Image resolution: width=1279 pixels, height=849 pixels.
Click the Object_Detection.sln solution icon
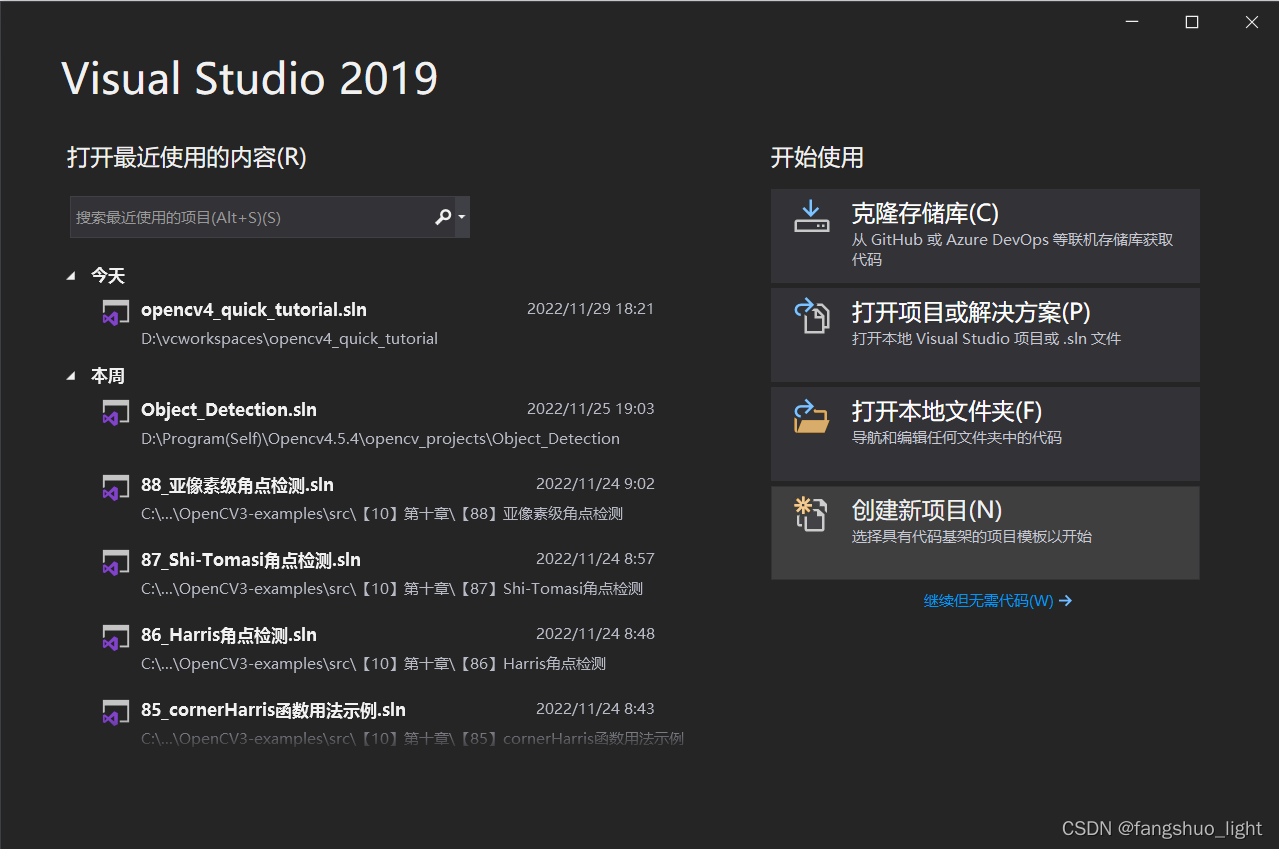point(116,412)
